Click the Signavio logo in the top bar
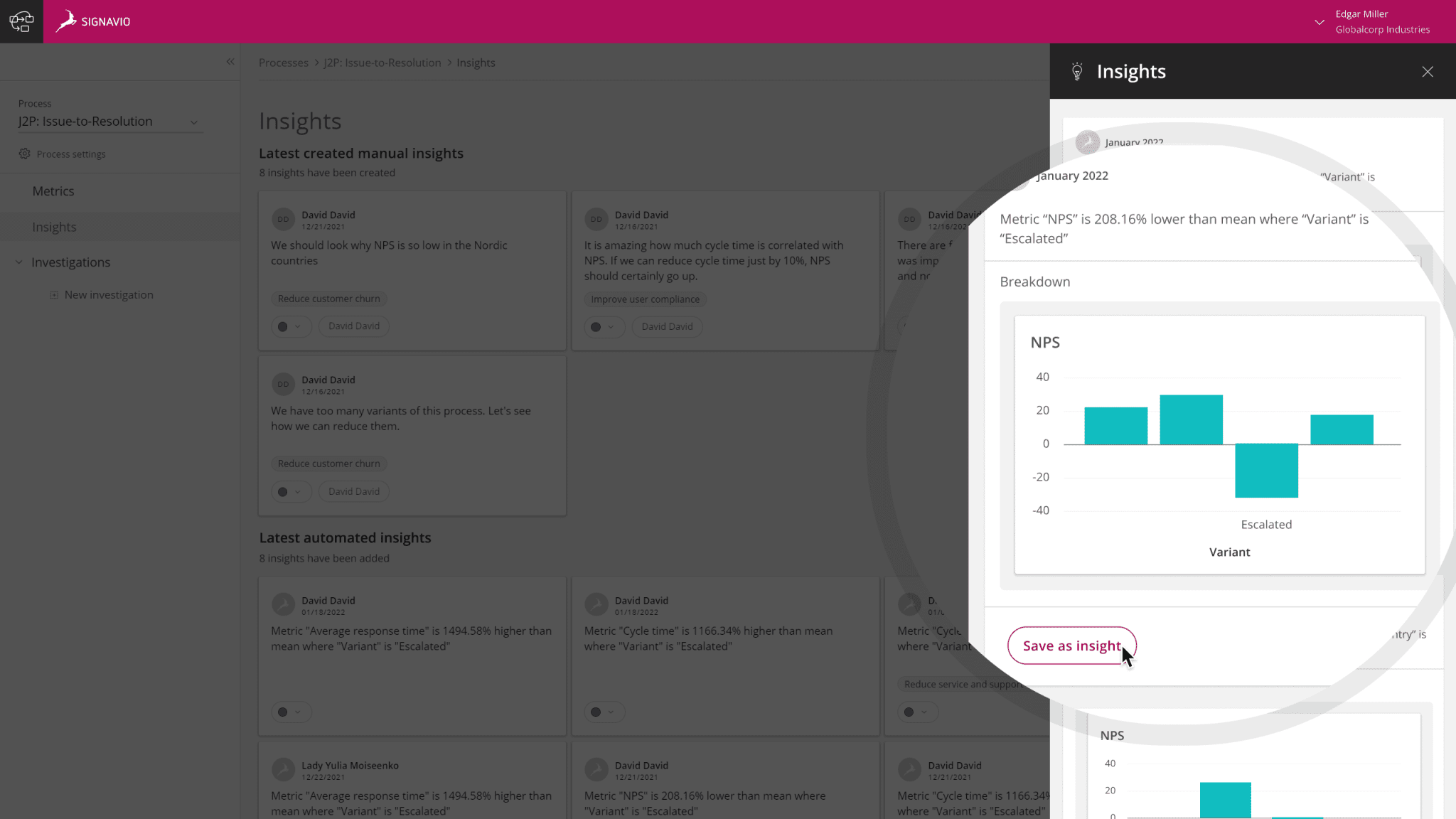 [x=93, y=21]
